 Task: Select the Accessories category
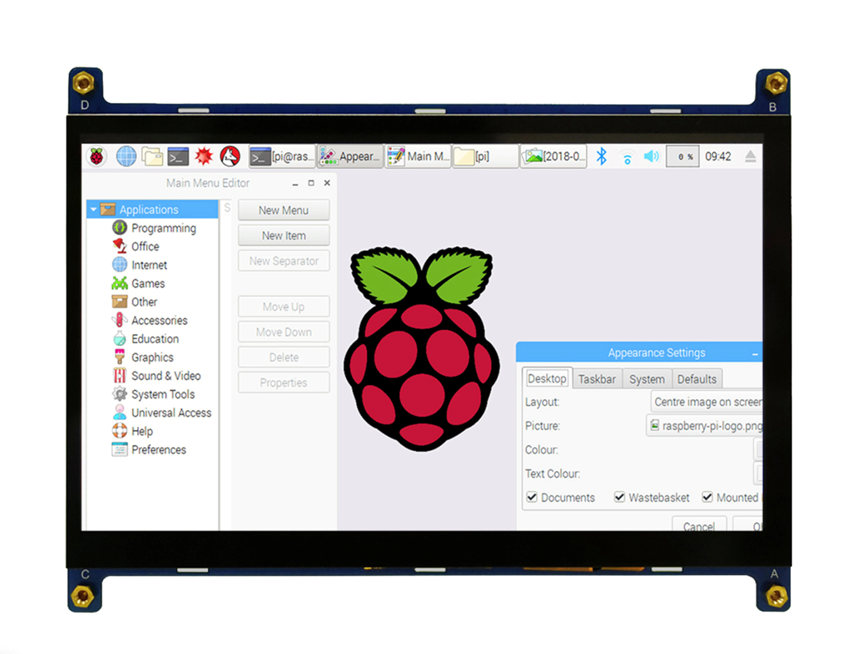point(159,321)
